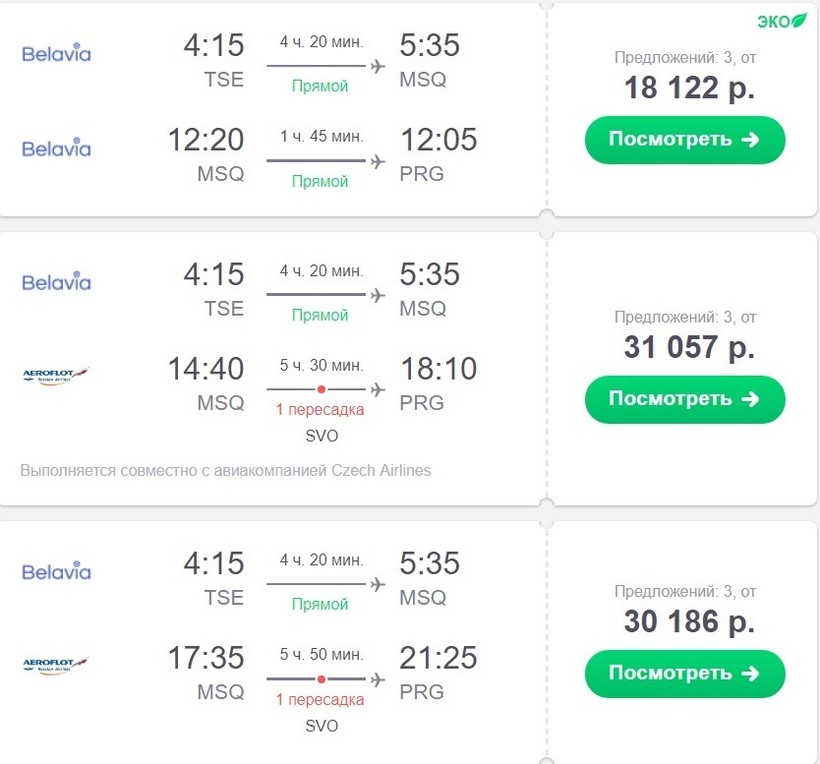Screen dimensions: 820x764
Task: Click the 30 186 р. price
Action: pyautogui.click(x=689, y=622)
